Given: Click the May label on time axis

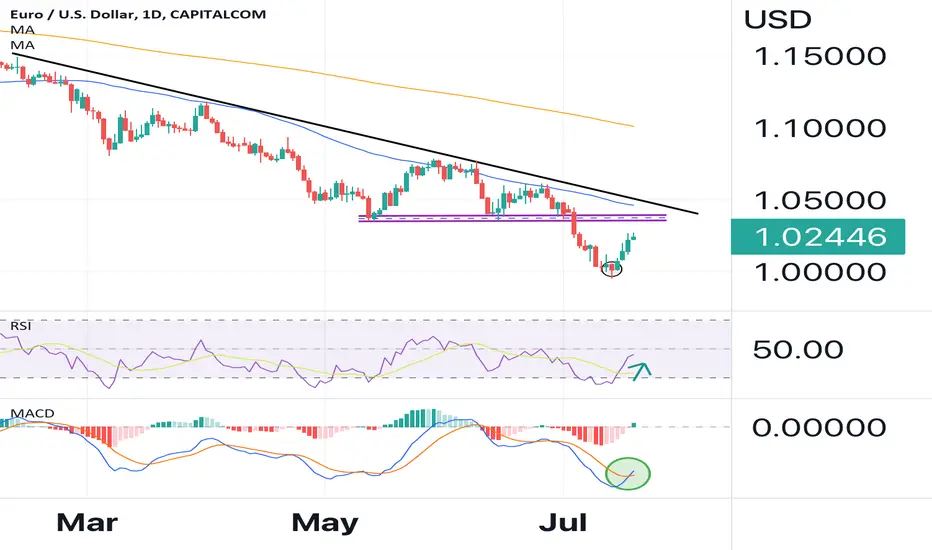Looking at the screenshot, I should tap(325, 523).
